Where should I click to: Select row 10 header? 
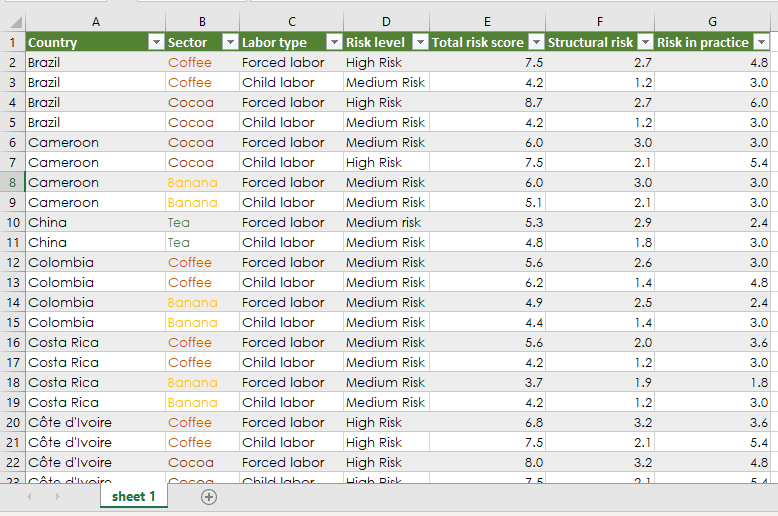(12, 222)
